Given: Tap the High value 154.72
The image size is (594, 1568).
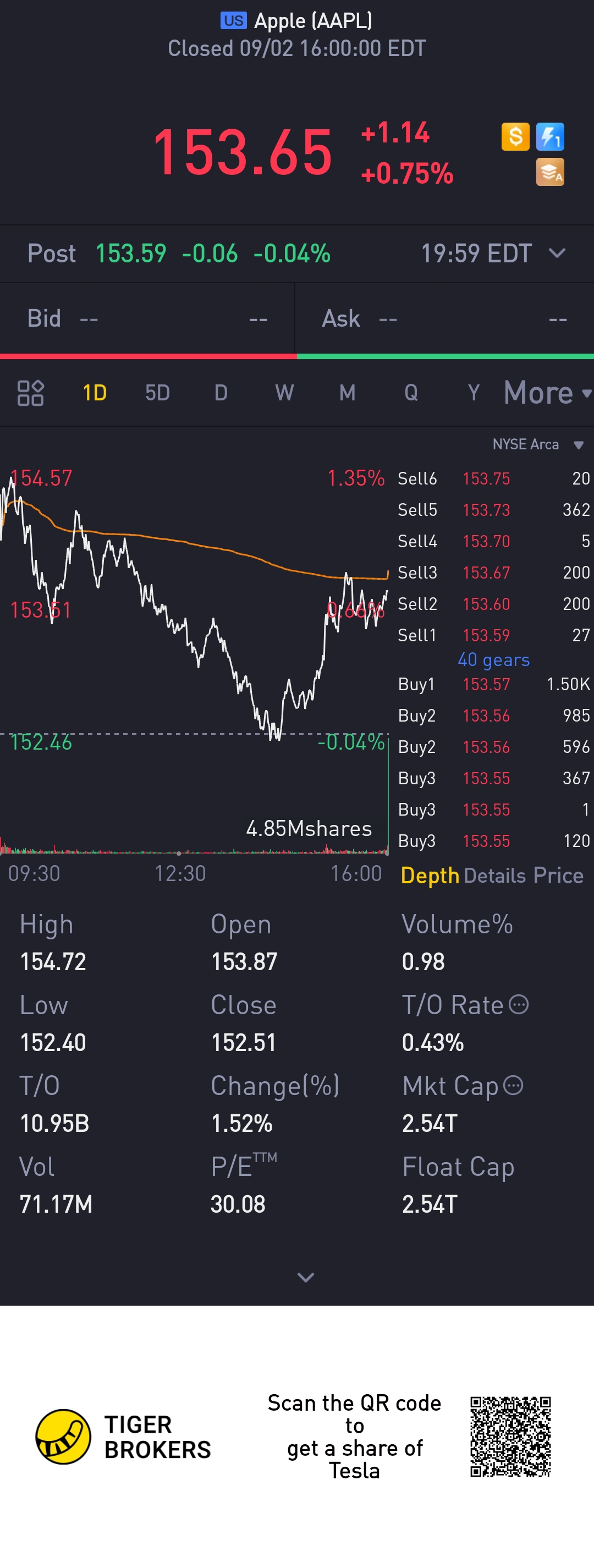Looking at the screenshot, I should 53,962.
